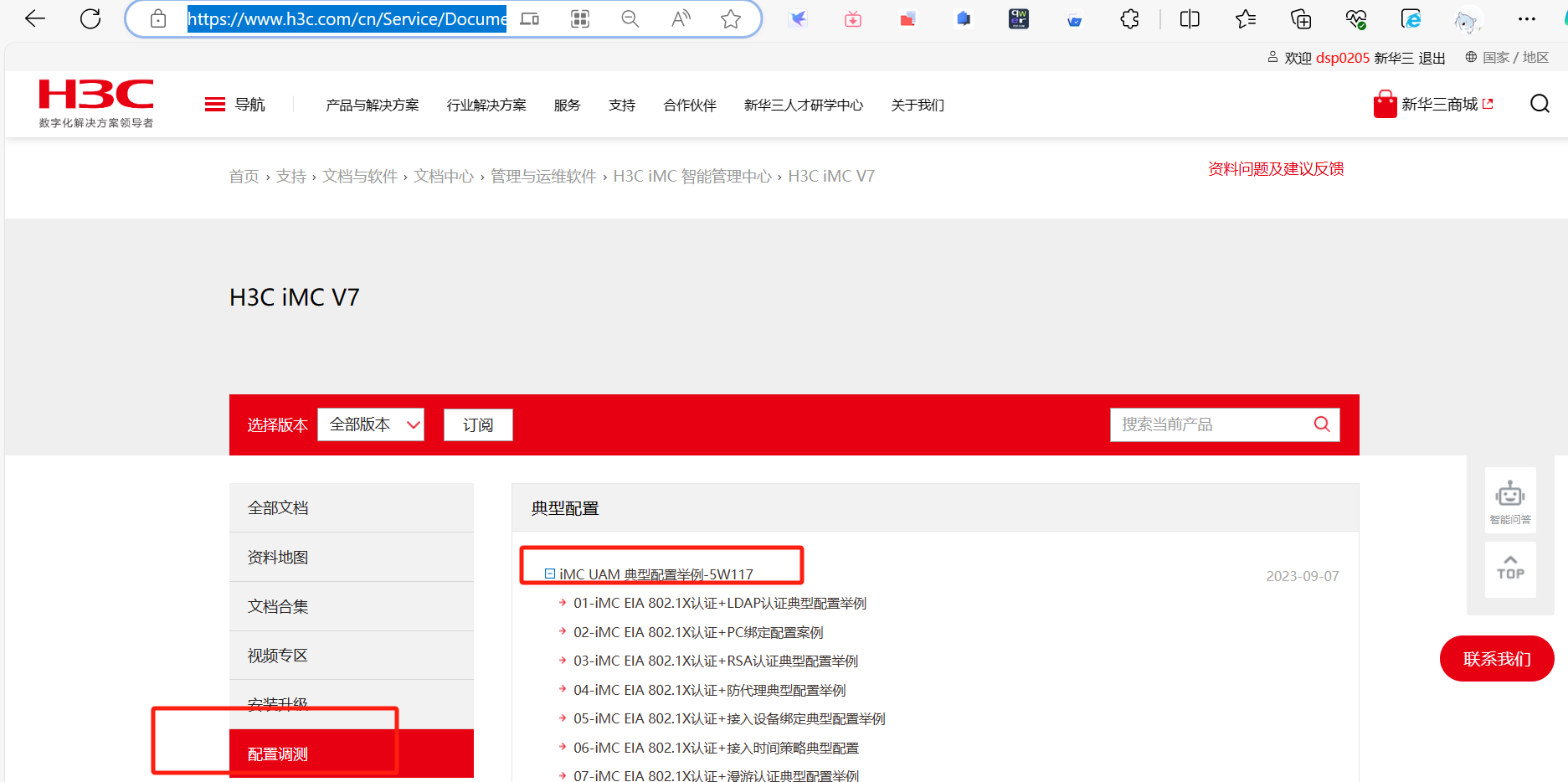Reload the page with the refresh icon

point(90,18)
